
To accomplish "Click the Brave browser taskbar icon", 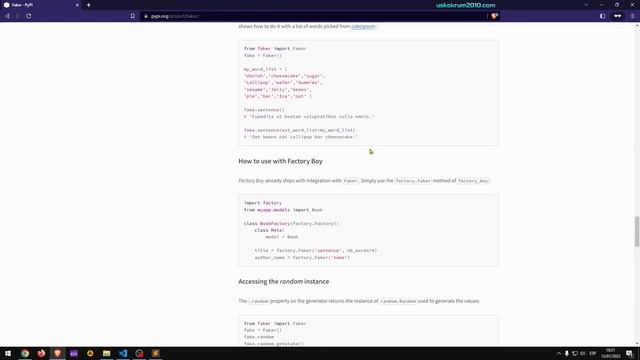I will 58,353.
